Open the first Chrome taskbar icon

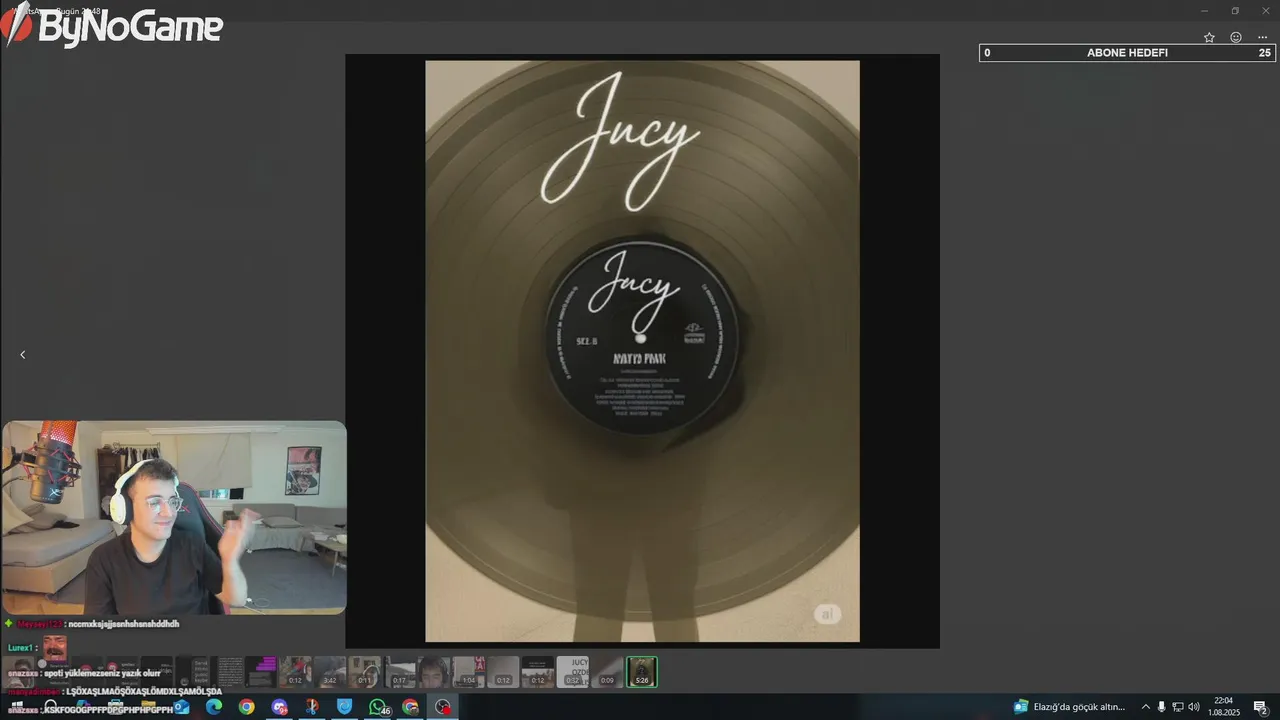(x=246, y=707)
